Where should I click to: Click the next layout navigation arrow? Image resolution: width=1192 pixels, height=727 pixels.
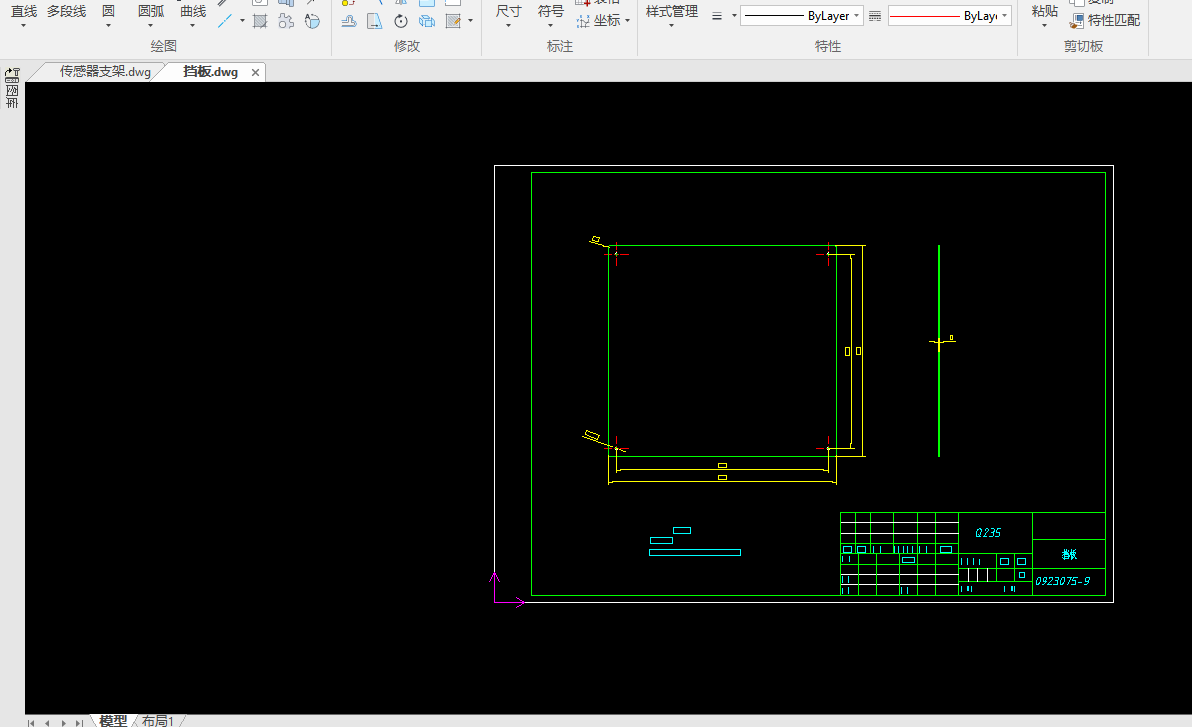[63, 722]
